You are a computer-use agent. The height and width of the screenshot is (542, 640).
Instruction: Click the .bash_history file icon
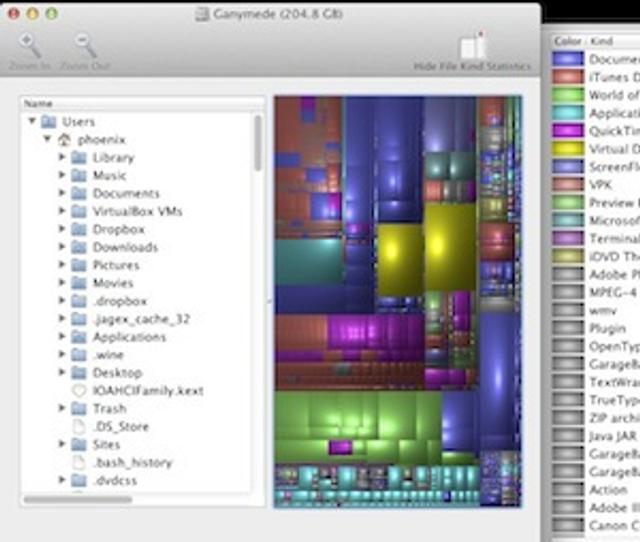click(x=79, y=463)
